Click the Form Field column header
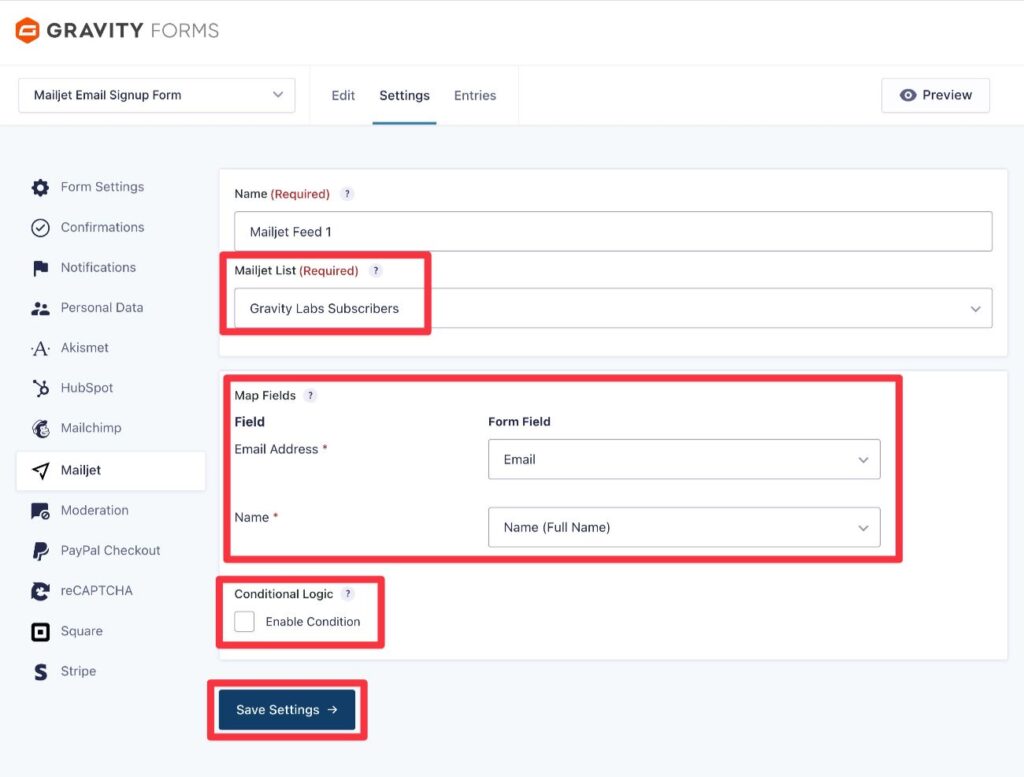 [519, 422]
